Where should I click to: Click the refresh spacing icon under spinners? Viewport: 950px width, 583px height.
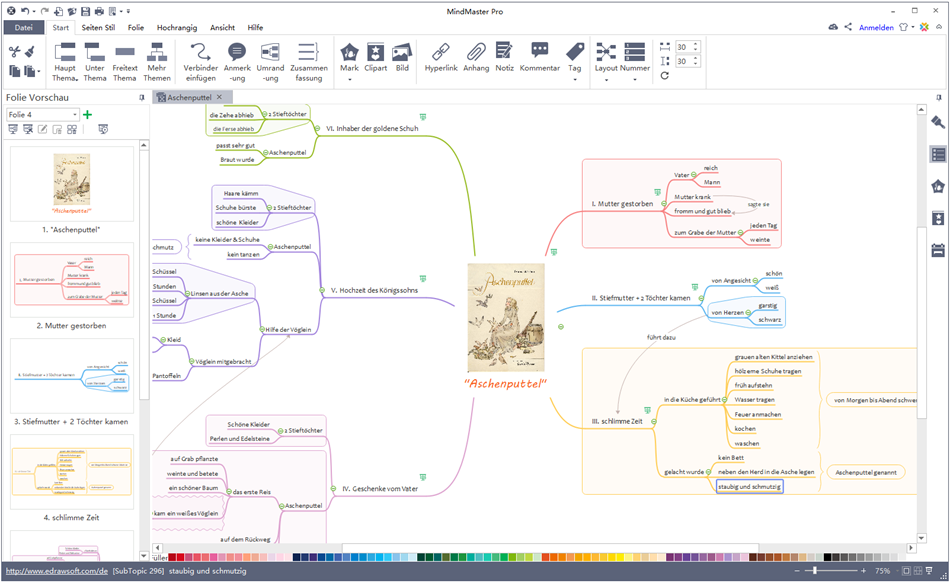pyautogui.click(x=665, y=76)
